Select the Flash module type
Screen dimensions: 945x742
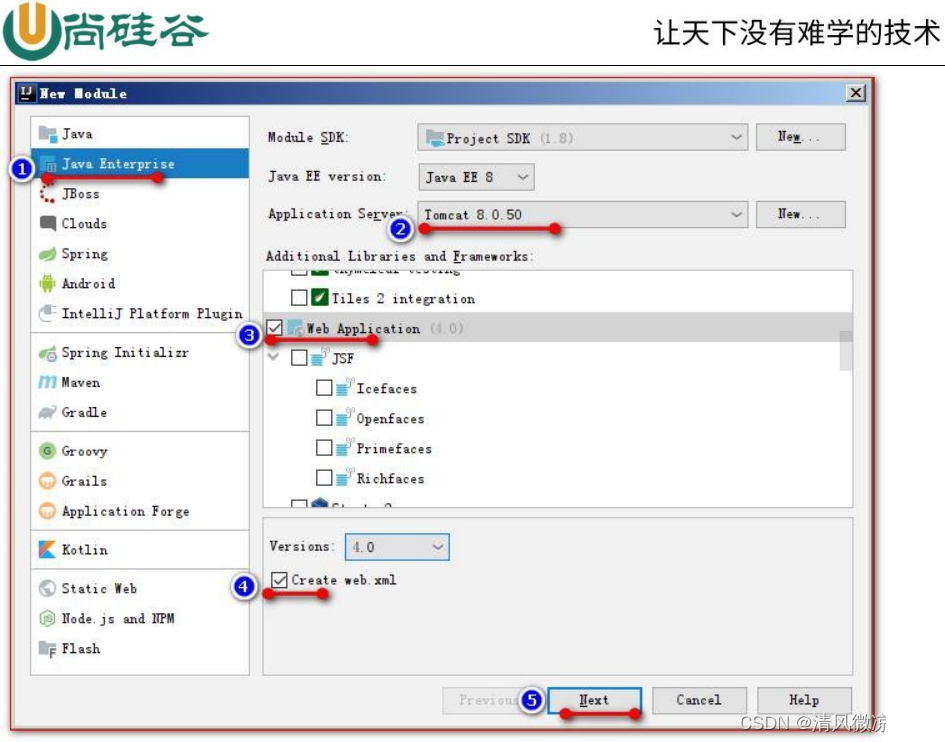coord(140,649)
